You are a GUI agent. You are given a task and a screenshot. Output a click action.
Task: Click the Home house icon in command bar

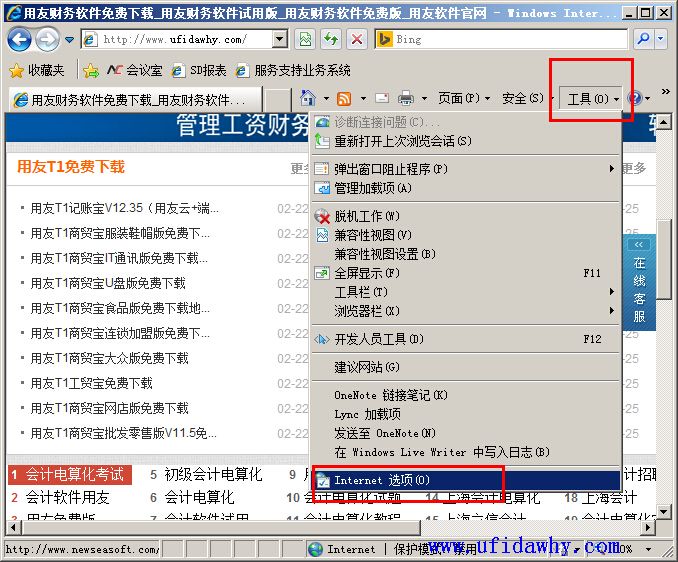coord(307,99)
